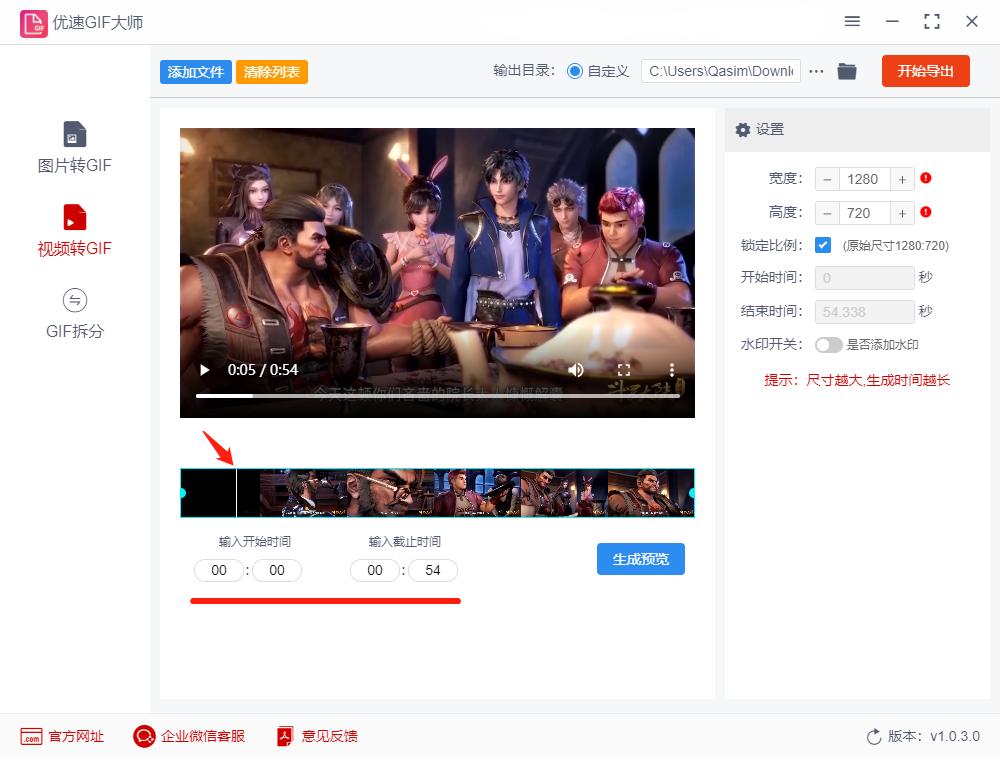The image size is (1000, 760).
Task: Click the version refresh icon near v1.0.3.0
Action: [x=872, y=736]
